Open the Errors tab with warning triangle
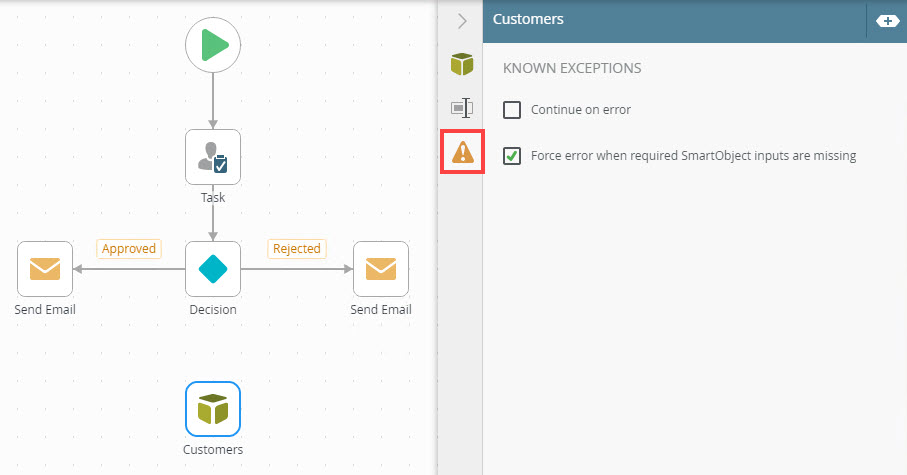 click(462, 152)
